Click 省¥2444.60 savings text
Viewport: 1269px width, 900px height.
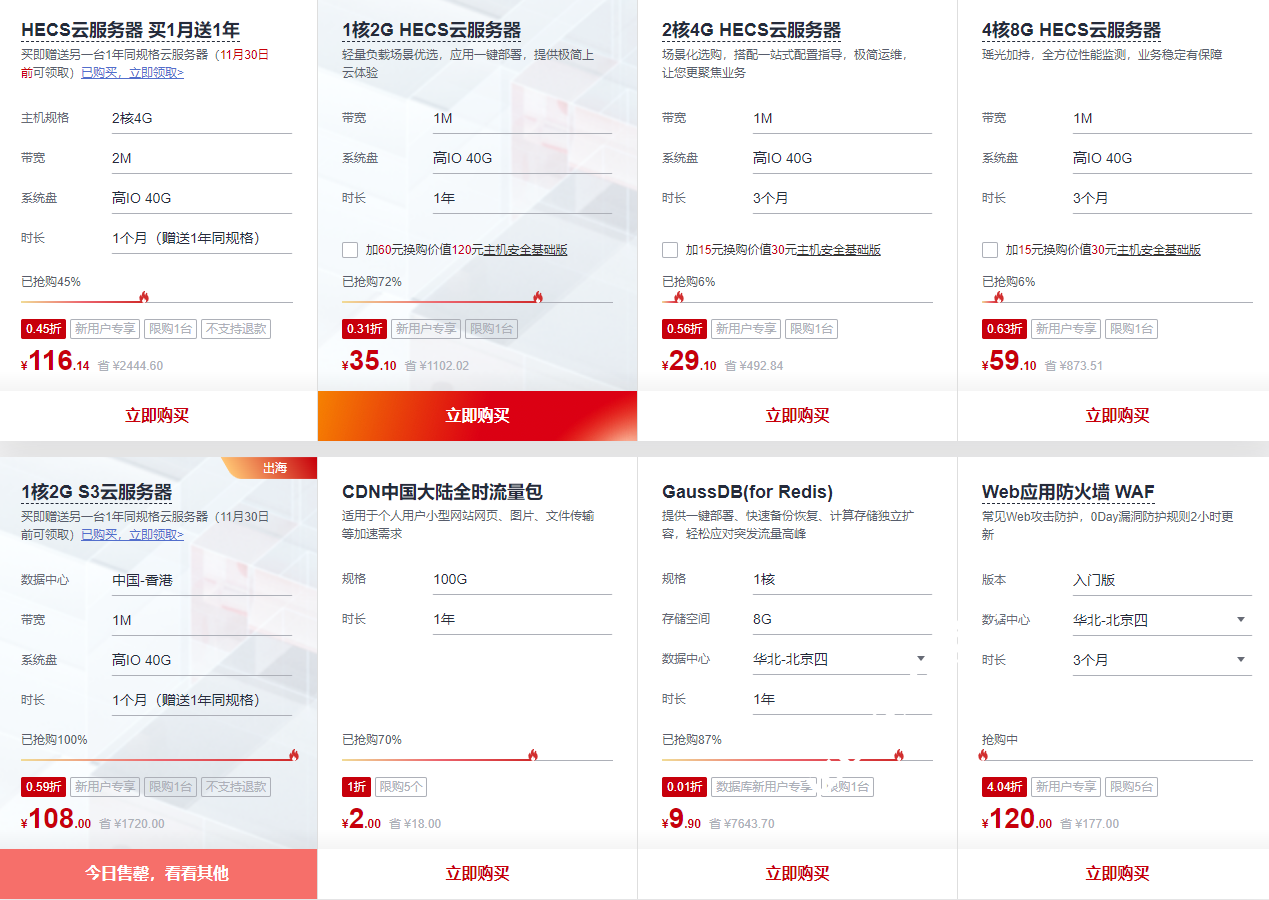[x=130, y=366]
